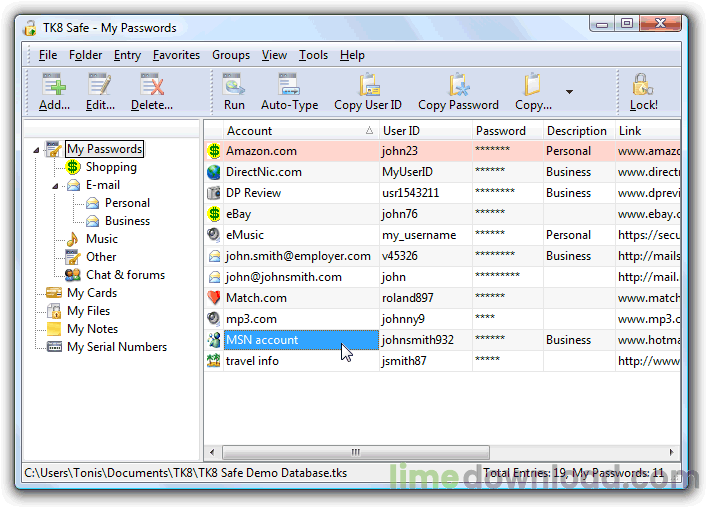Open the File menu
Image resolution: width=707 pixels, height=508 pixels.
click(x=48, y=55)
